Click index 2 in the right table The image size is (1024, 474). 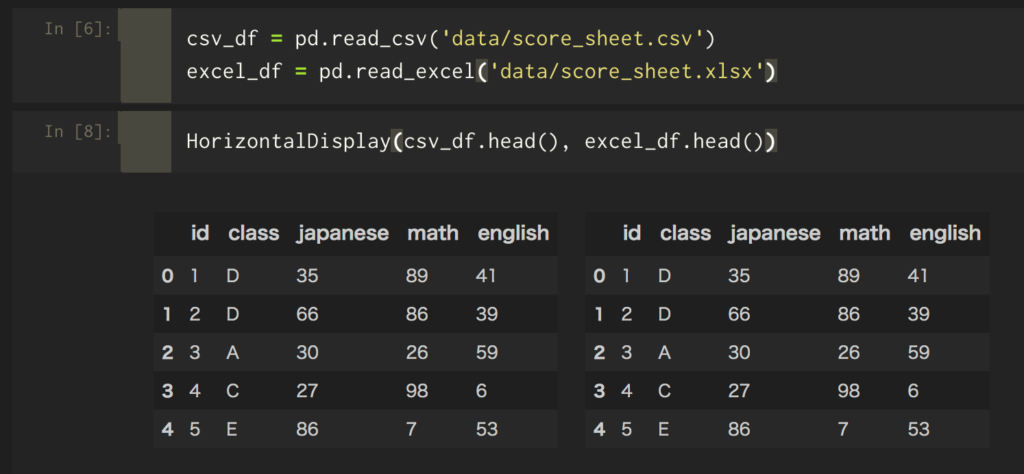[600, 353]
